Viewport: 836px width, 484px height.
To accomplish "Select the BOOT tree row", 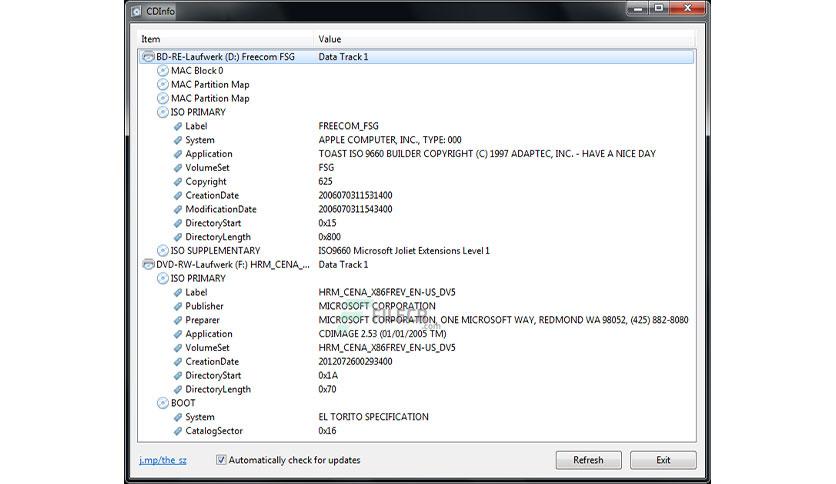I will [416, 403].
